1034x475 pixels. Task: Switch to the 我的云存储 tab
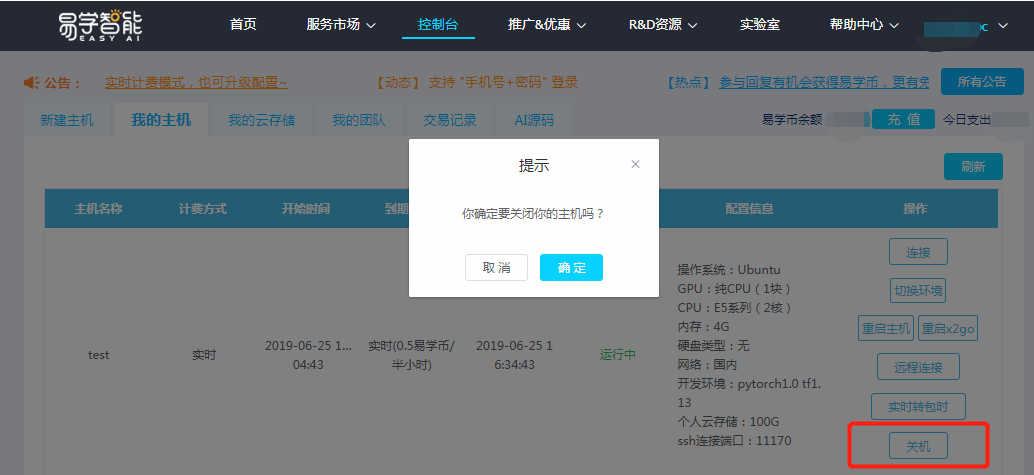click(x=261, y=120)
